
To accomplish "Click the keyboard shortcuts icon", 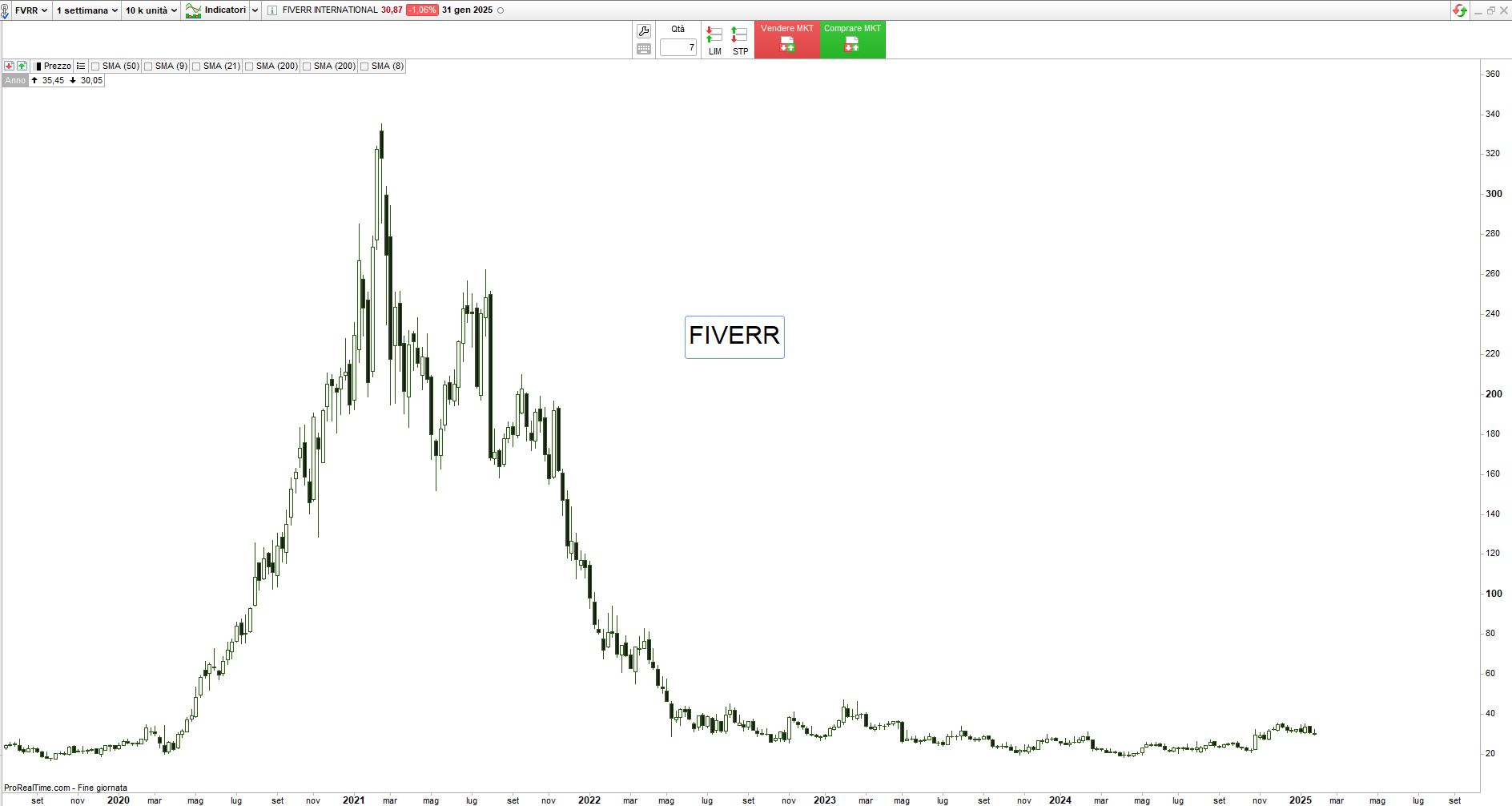I will 644,49.
